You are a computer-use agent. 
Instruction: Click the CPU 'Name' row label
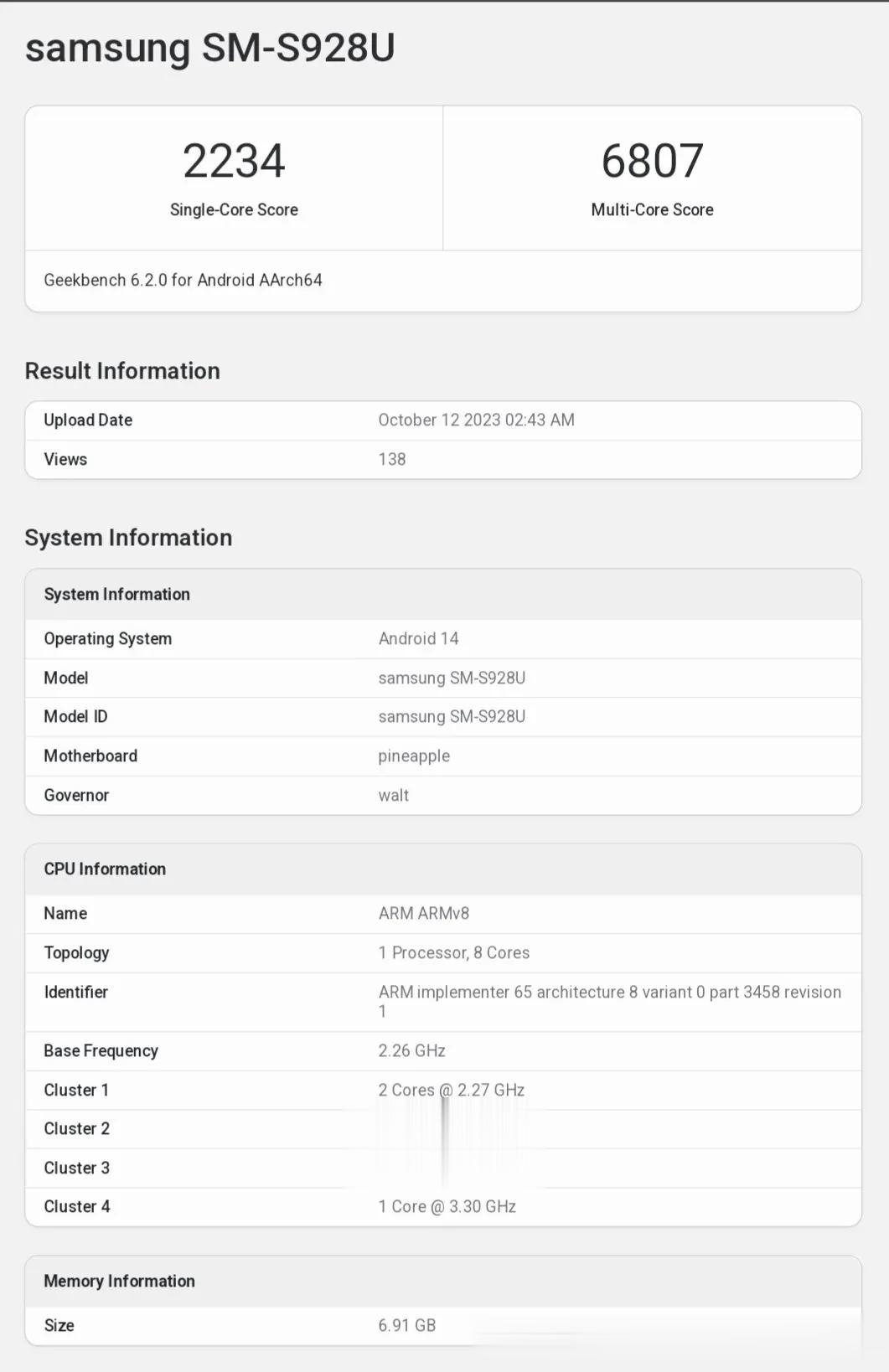(x=65, y=913)
